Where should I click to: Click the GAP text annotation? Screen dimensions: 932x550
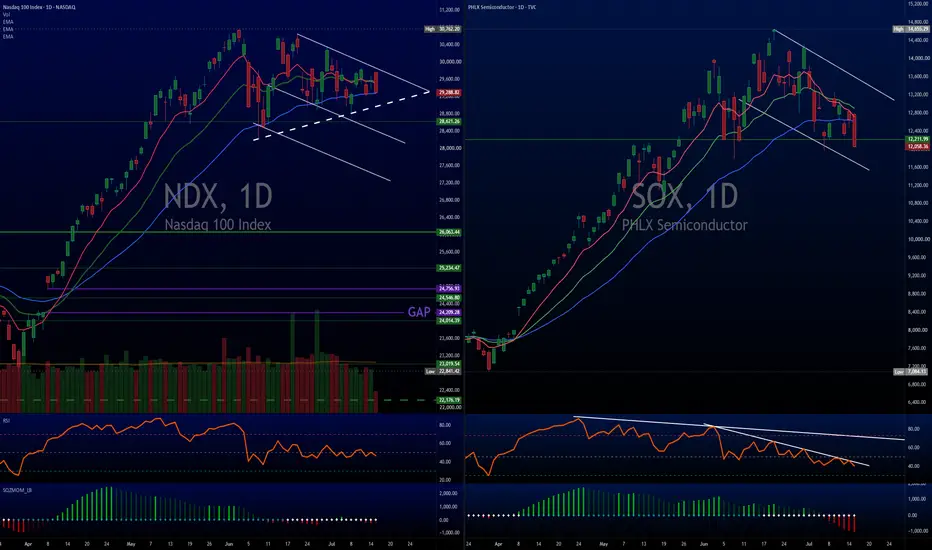[x=419, y=312]
